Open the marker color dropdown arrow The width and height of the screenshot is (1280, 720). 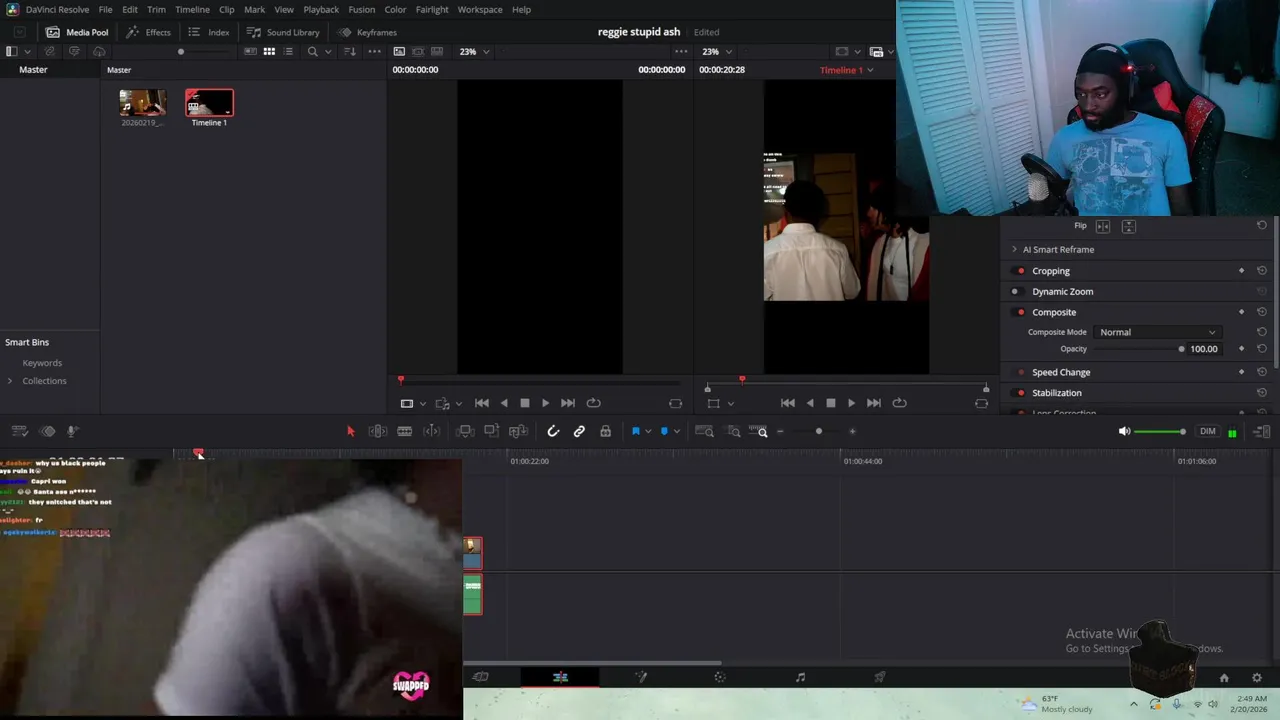[x=677, y=431]
